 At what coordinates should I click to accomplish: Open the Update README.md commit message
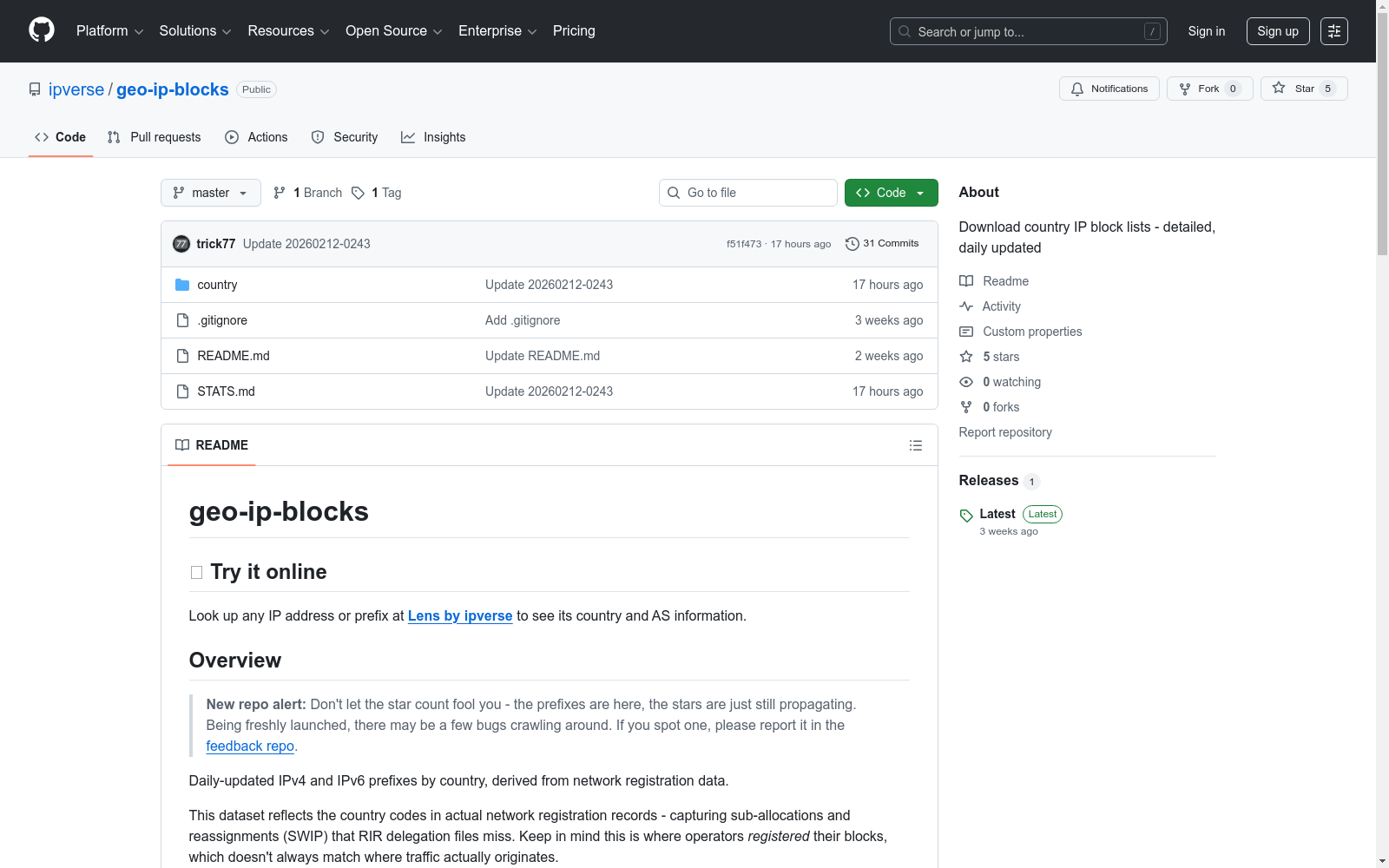coord(543,356)
